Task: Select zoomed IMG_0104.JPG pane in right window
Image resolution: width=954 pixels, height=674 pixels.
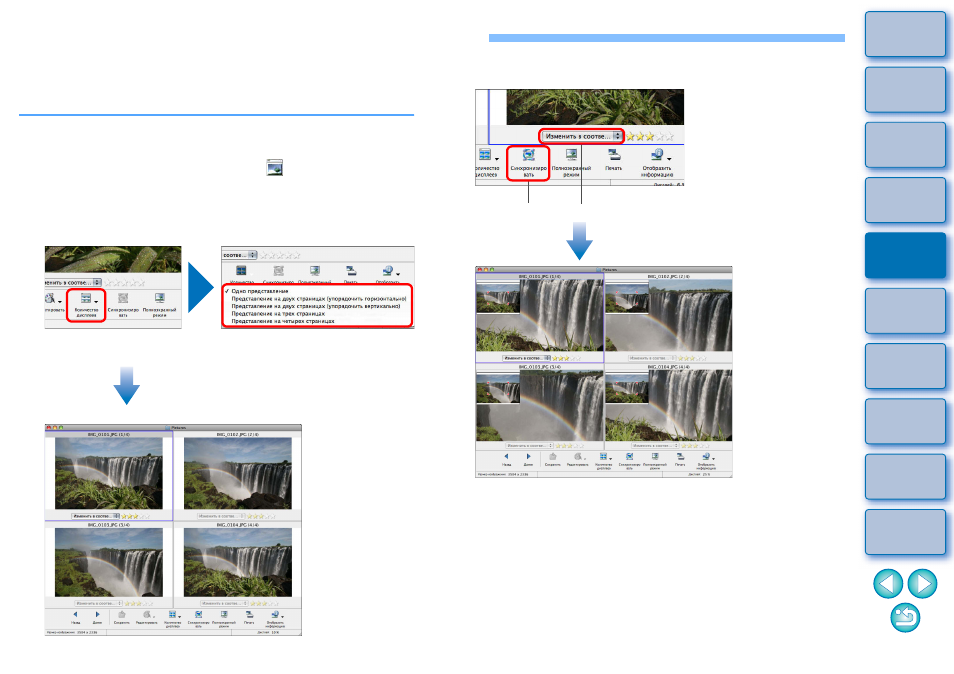Action: [x=669, y=406]
